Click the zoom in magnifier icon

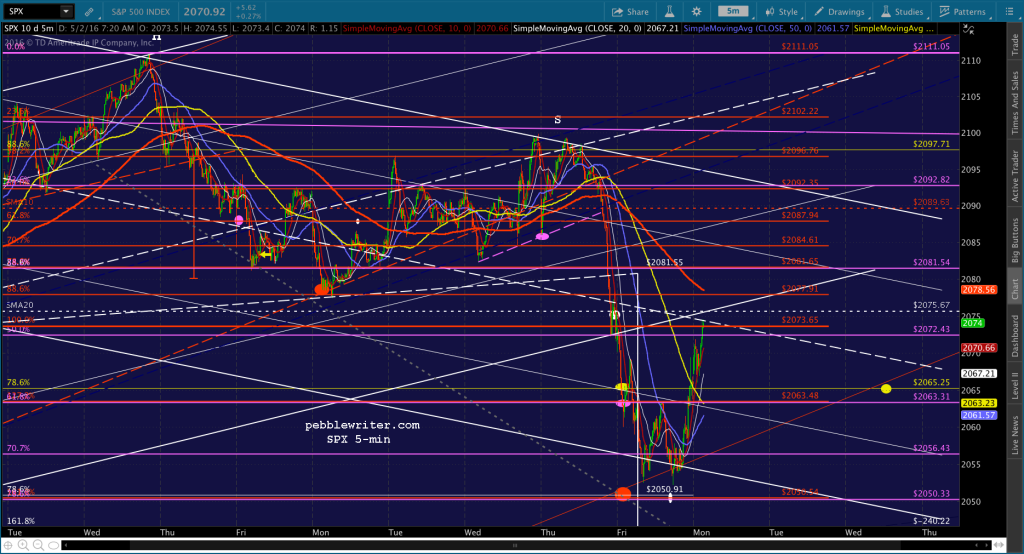click(23, 545)
